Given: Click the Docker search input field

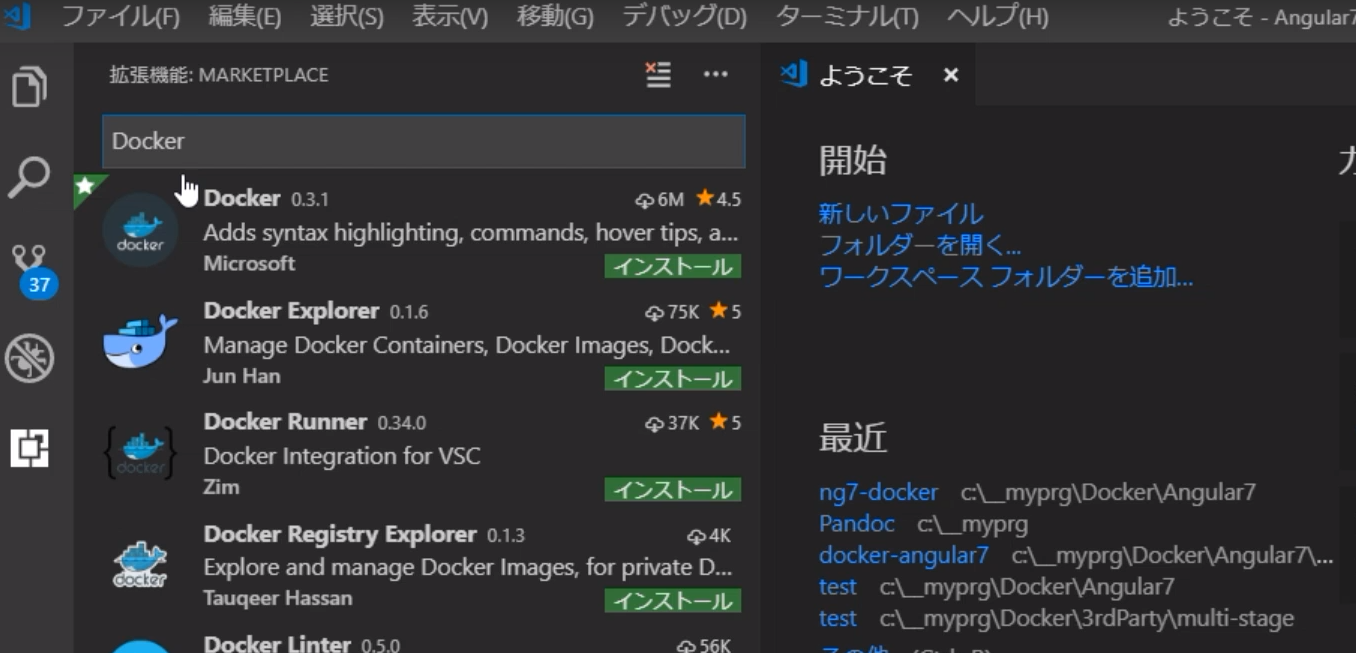Looking at the screenshot, I should pos(424,141).
